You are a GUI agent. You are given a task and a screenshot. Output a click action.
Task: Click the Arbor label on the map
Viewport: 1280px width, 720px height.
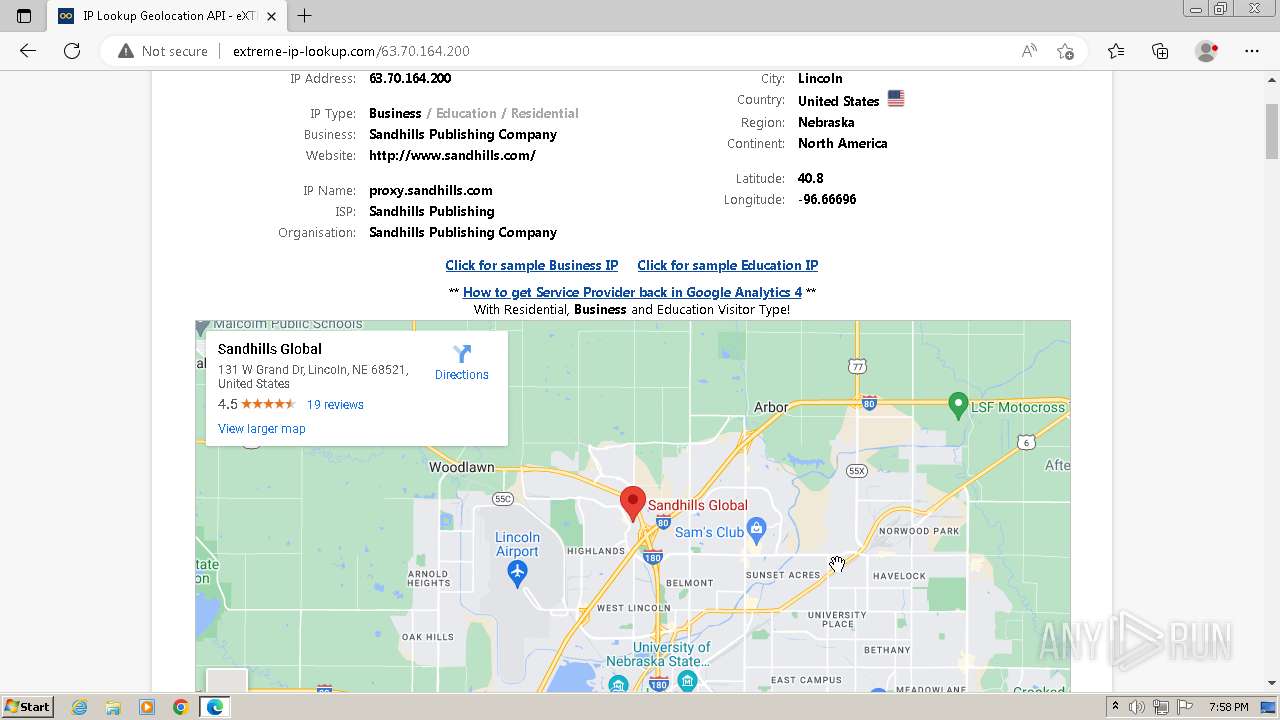771,407
